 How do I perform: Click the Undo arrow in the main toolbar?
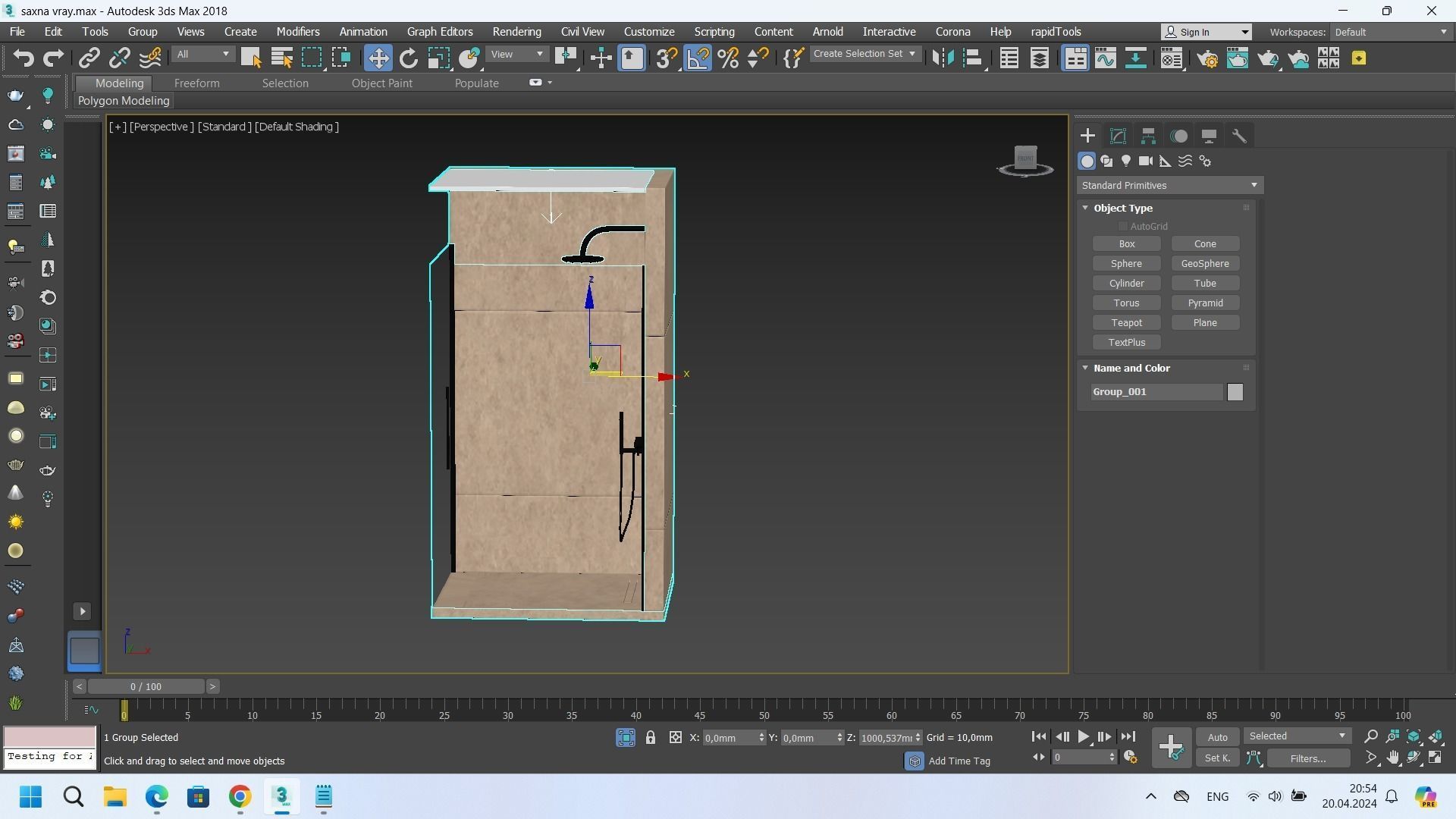[24, 58]
